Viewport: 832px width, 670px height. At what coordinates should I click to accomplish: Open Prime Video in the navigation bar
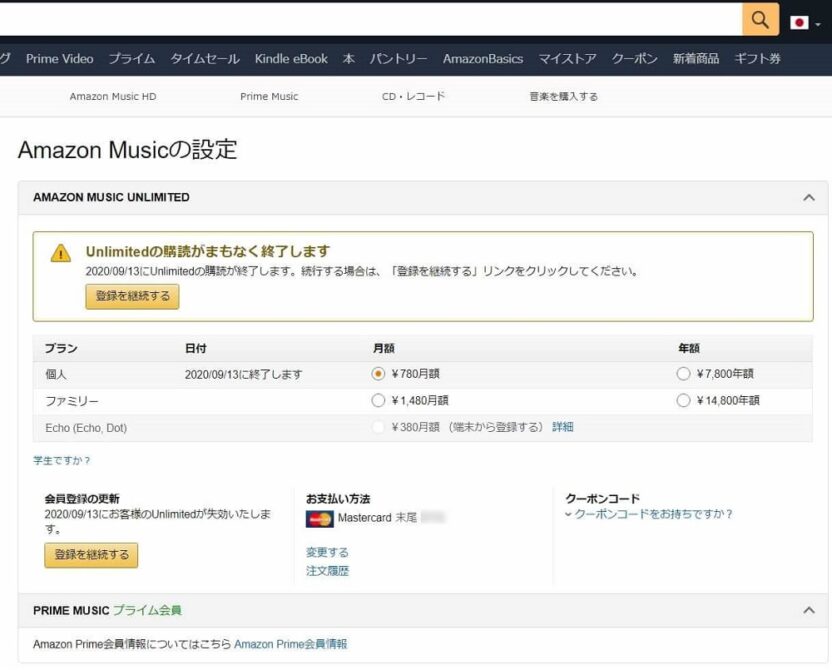59,59
